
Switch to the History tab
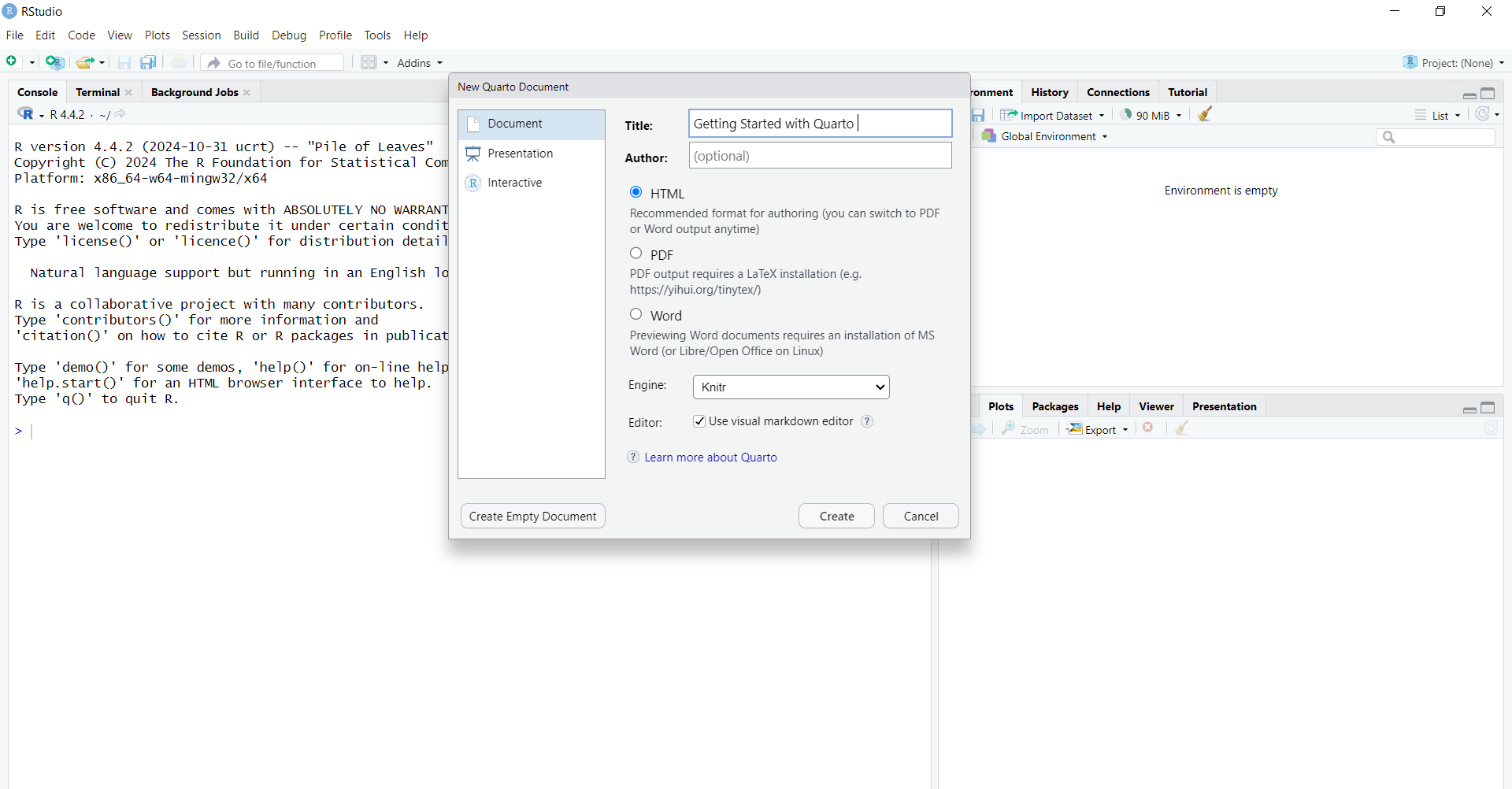point(1050,92)
